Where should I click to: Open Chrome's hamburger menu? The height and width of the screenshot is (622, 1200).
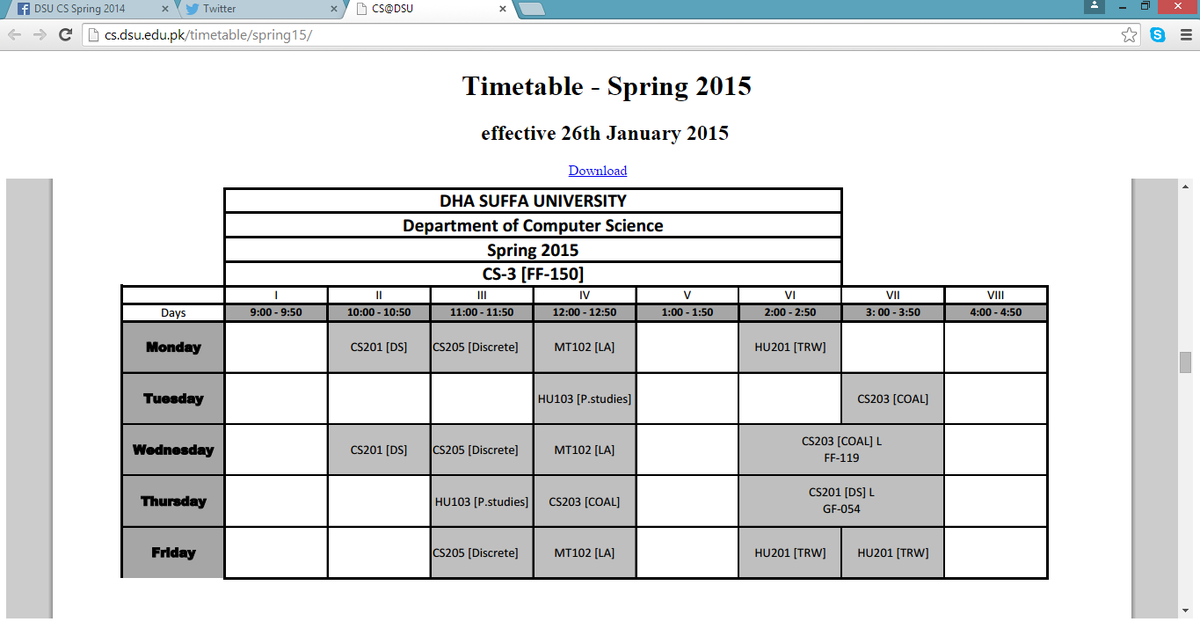tap(1185, 34)
